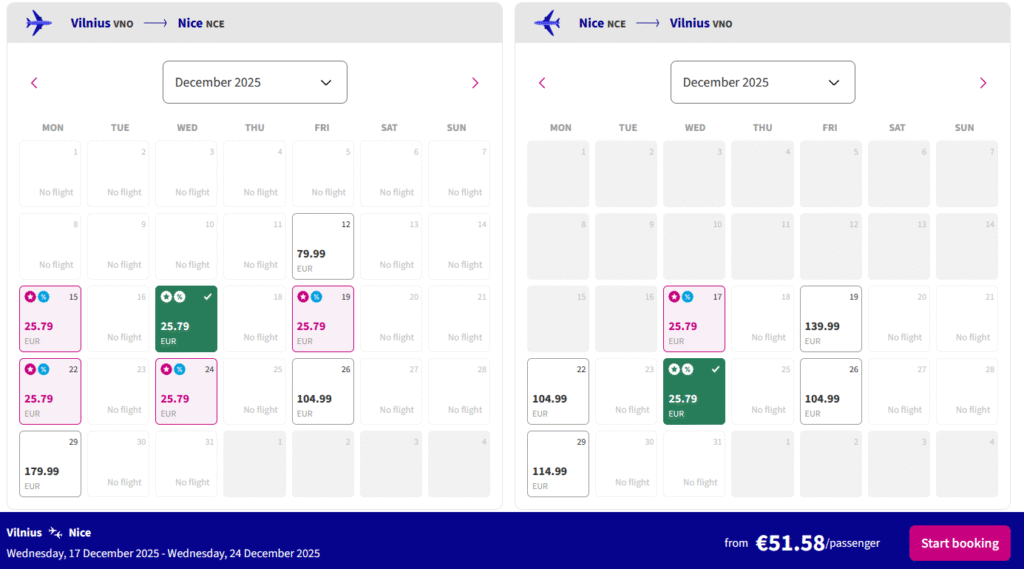
Task: Click the airplane icon beside Nice NCE header
Action: point(547,22)
